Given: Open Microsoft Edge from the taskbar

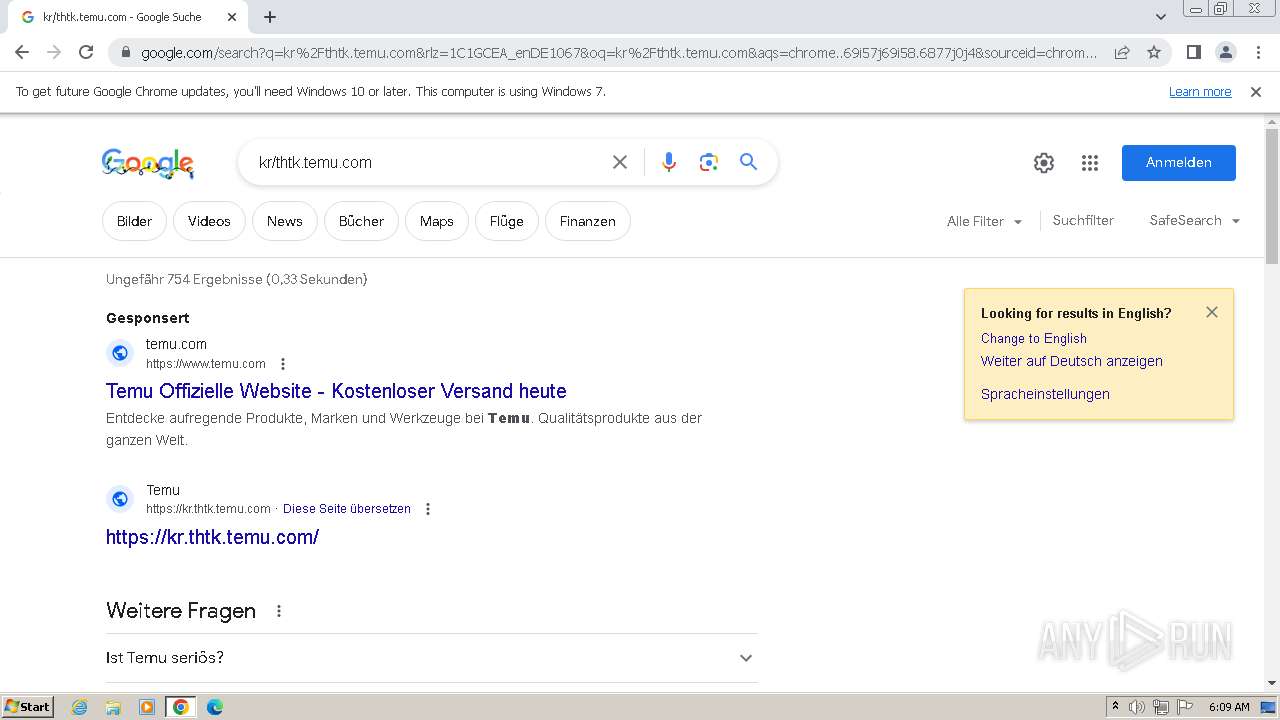Looking at the screenshot, I should pos(214,707).
